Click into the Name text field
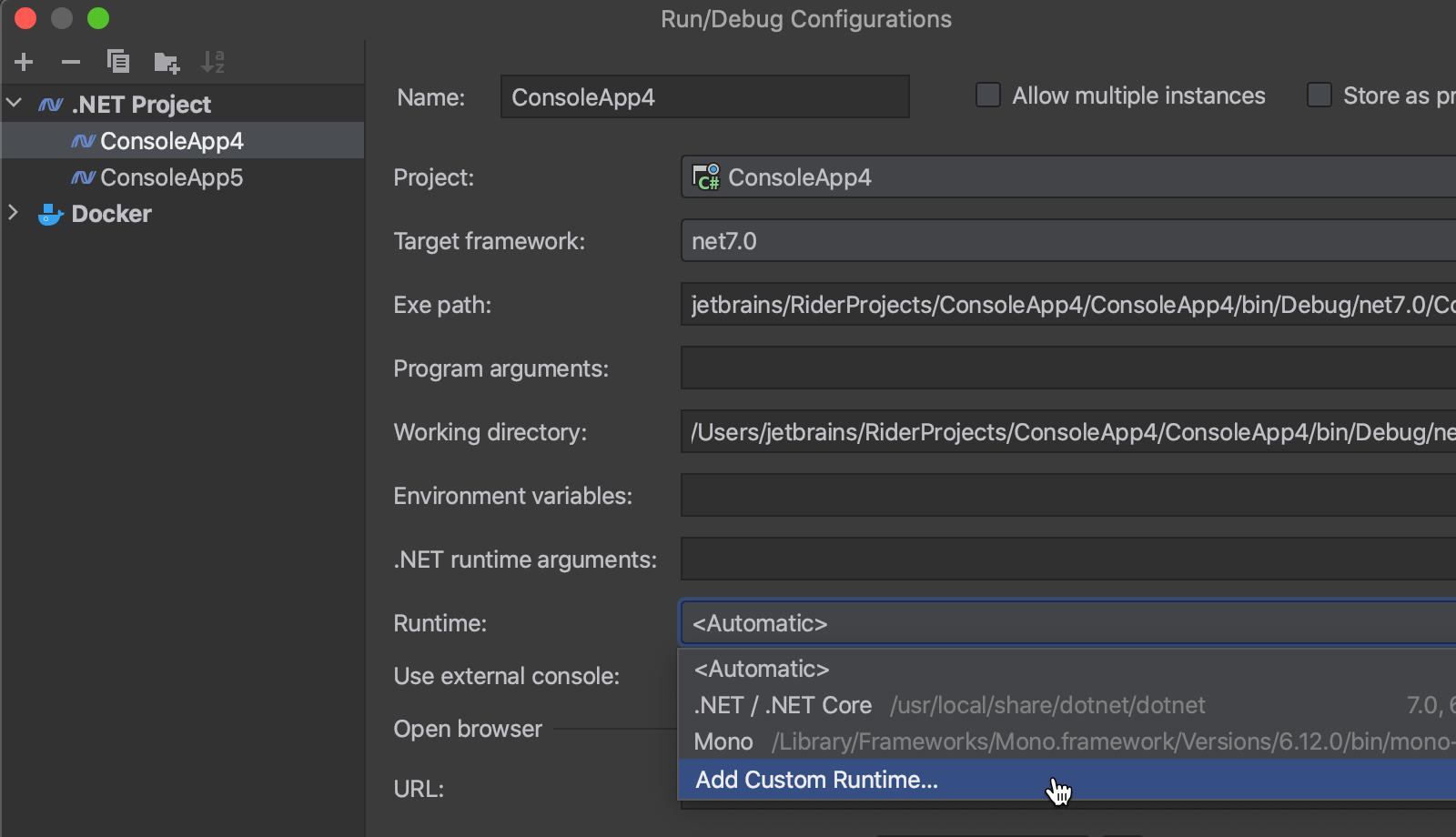Viewport: 1456px width, 837px height. (704, 97)
